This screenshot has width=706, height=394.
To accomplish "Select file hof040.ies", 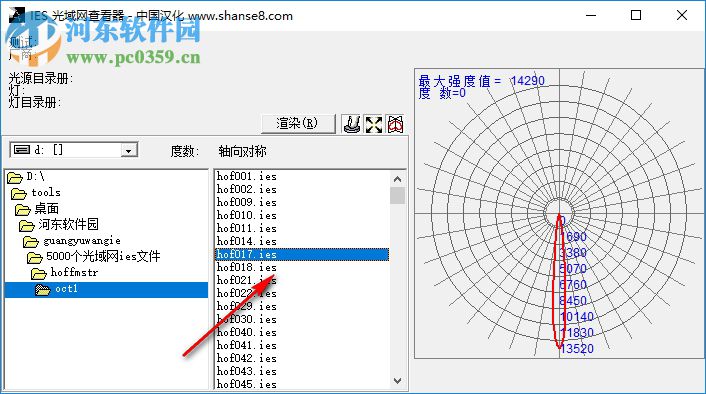I will click(x=247, y=333).
